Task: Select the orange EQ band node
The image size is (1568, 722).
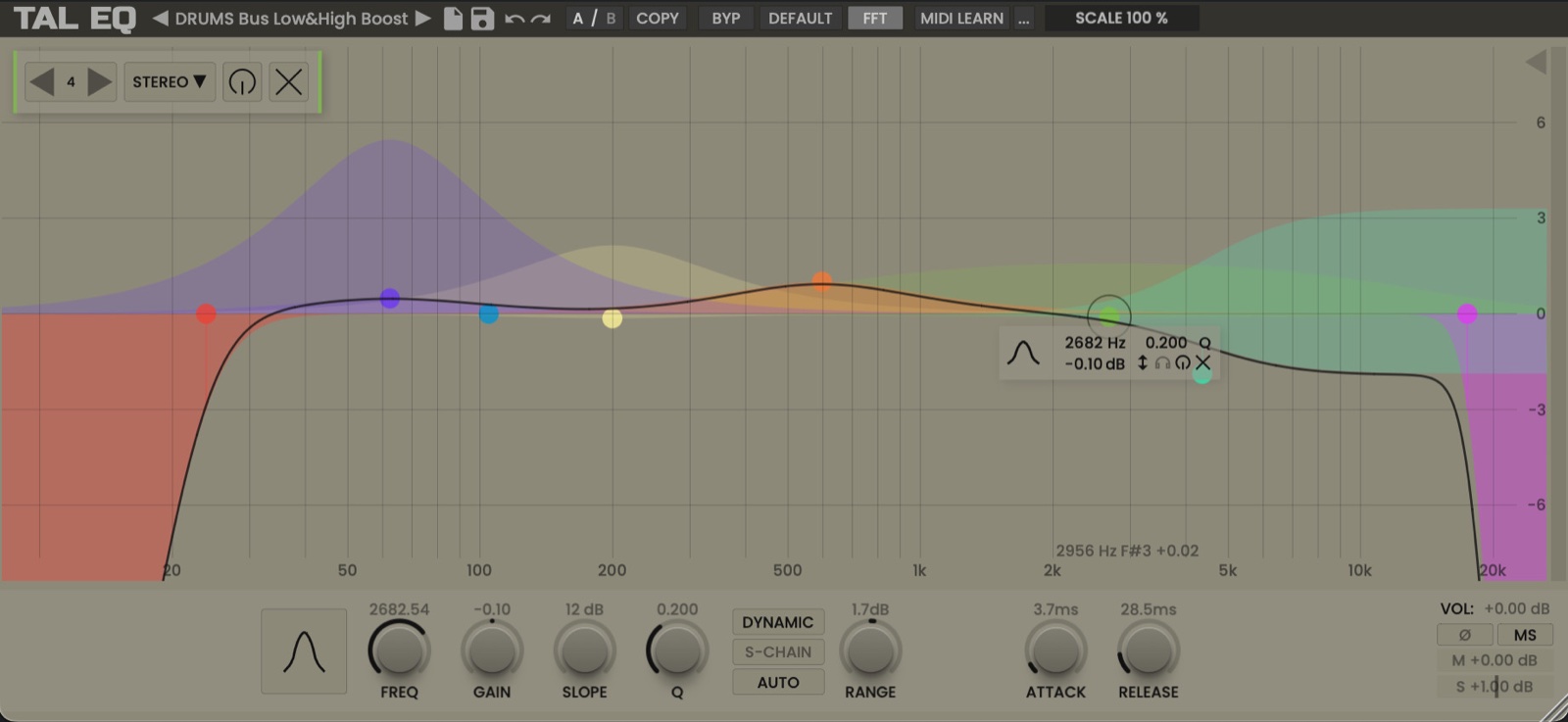Action: [822, 282]
